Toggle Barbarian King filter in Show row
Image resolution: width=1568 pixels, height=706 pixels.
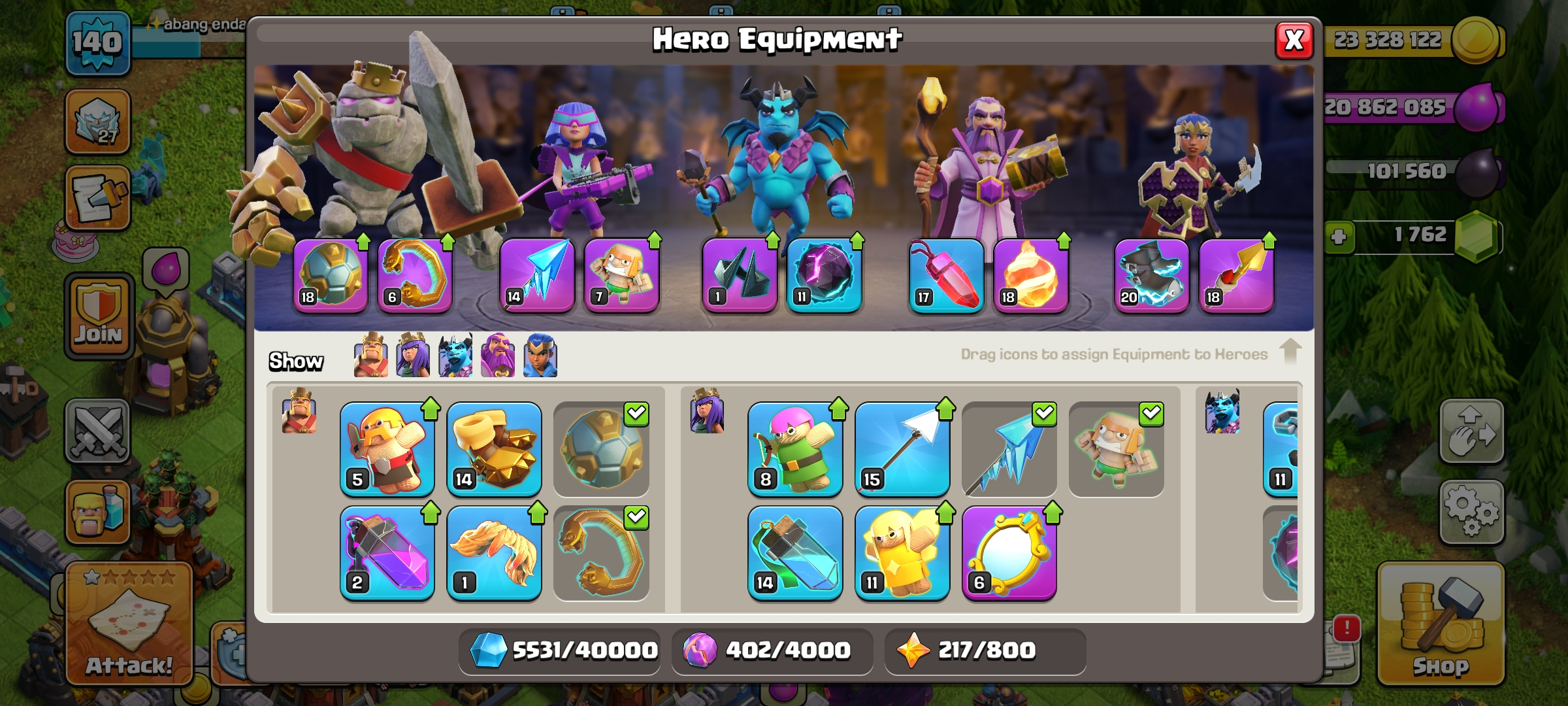[370, 356]
